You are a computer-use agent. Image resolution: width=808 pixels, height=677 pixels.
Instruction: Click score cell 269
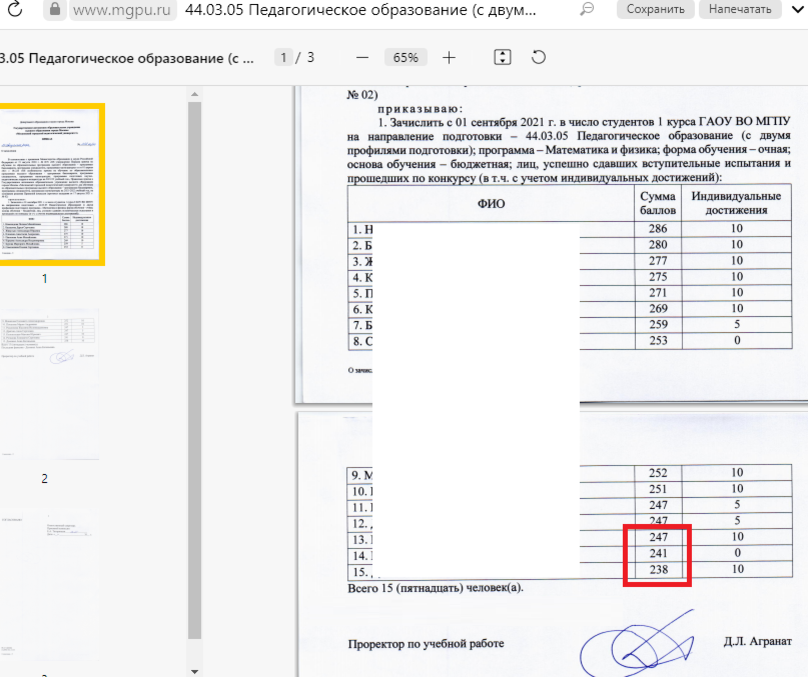[658, 309]
